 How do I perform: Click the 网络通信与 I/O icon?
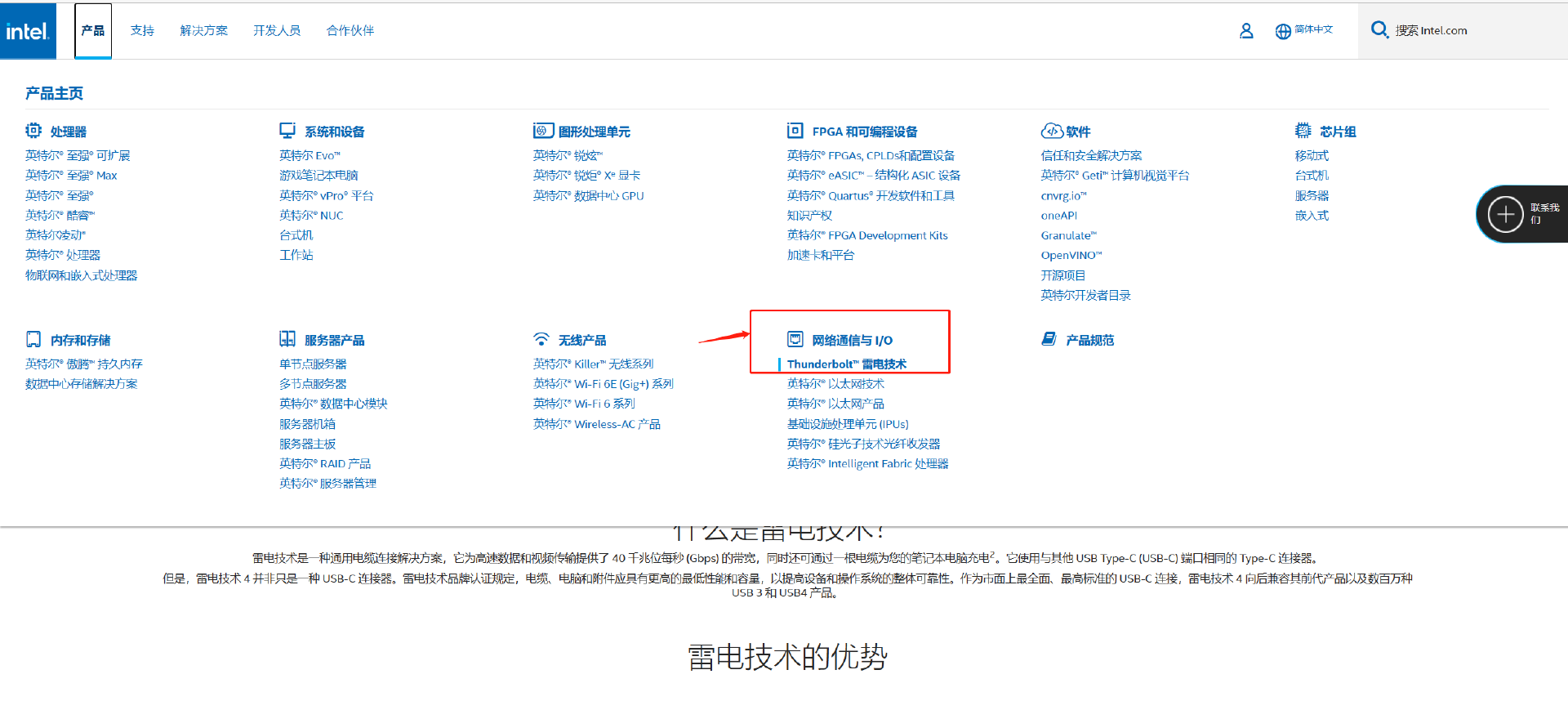point(795,339)
